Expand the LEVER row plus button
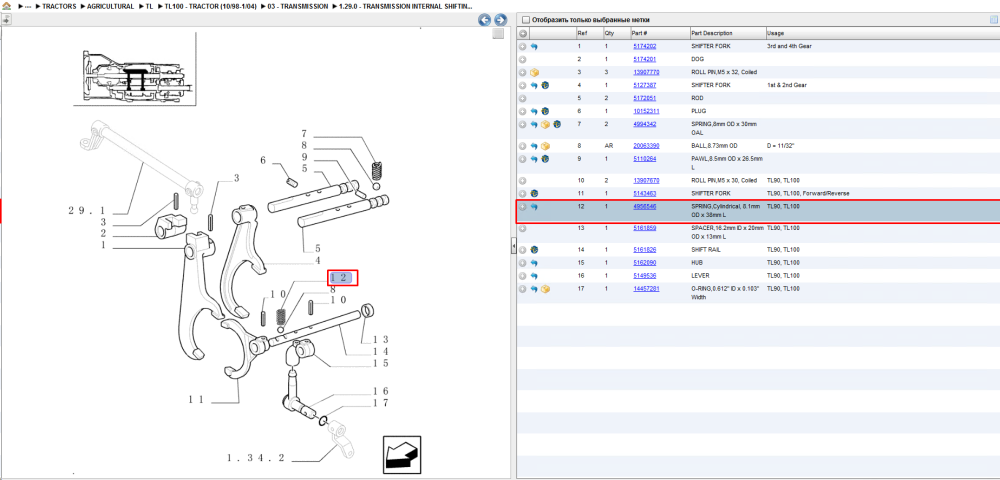Screen dimensions: 1000x480 coord(523,276)
